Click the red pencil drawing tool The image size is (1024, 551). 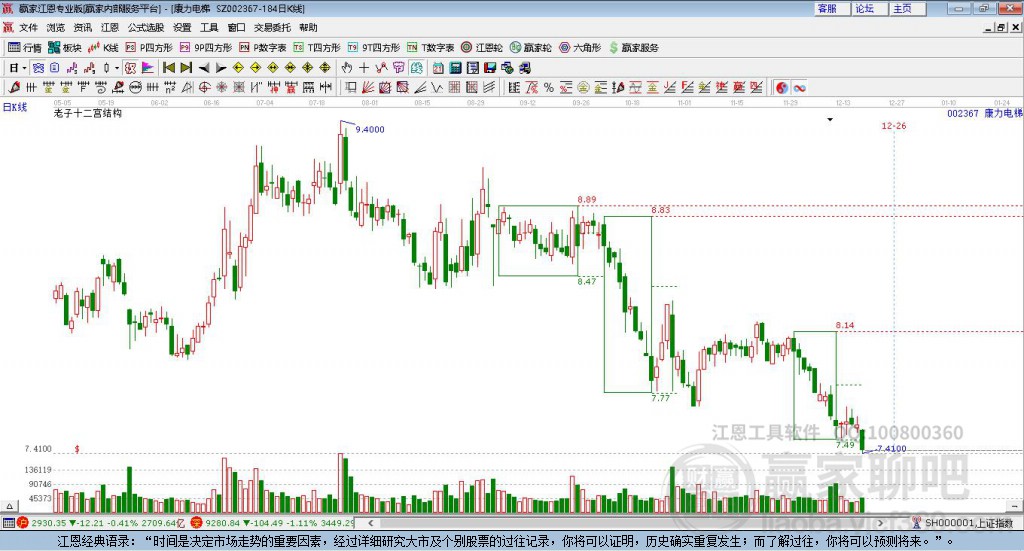pyautogui.click(x=14, y=87)
